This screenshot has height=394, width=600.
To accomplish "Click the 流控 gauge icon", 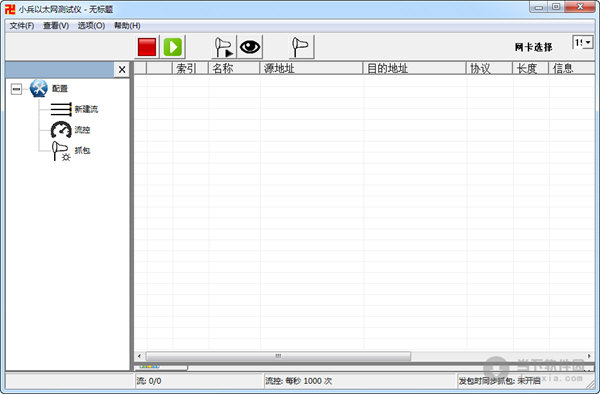I will coord(61,130).
